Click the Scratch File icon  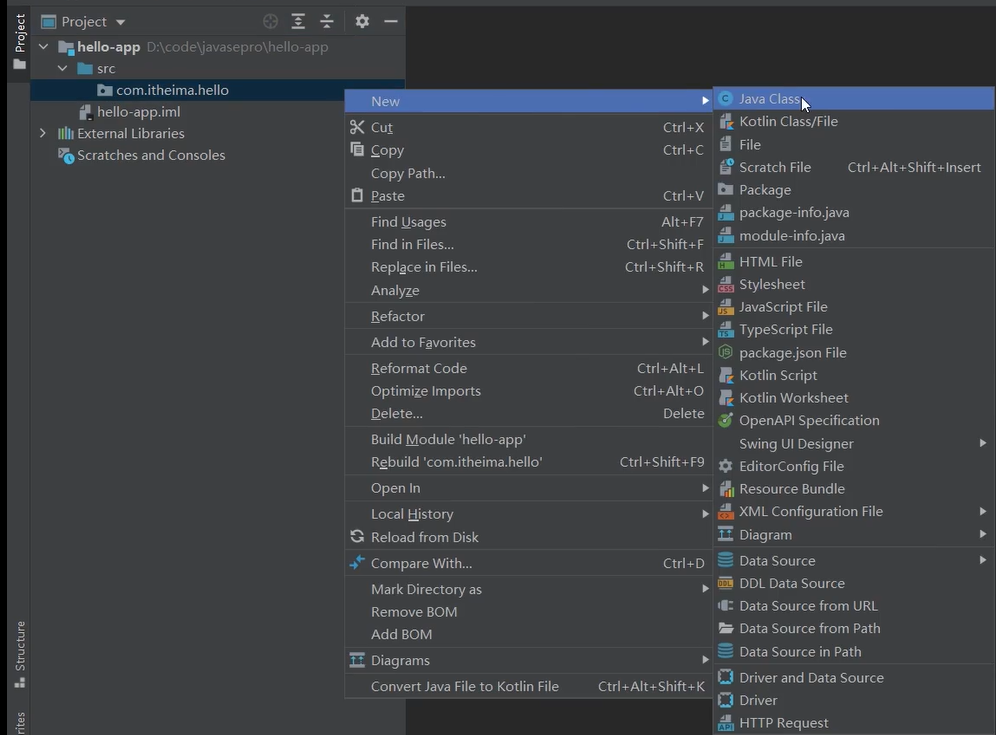click(x=725, y=167)
